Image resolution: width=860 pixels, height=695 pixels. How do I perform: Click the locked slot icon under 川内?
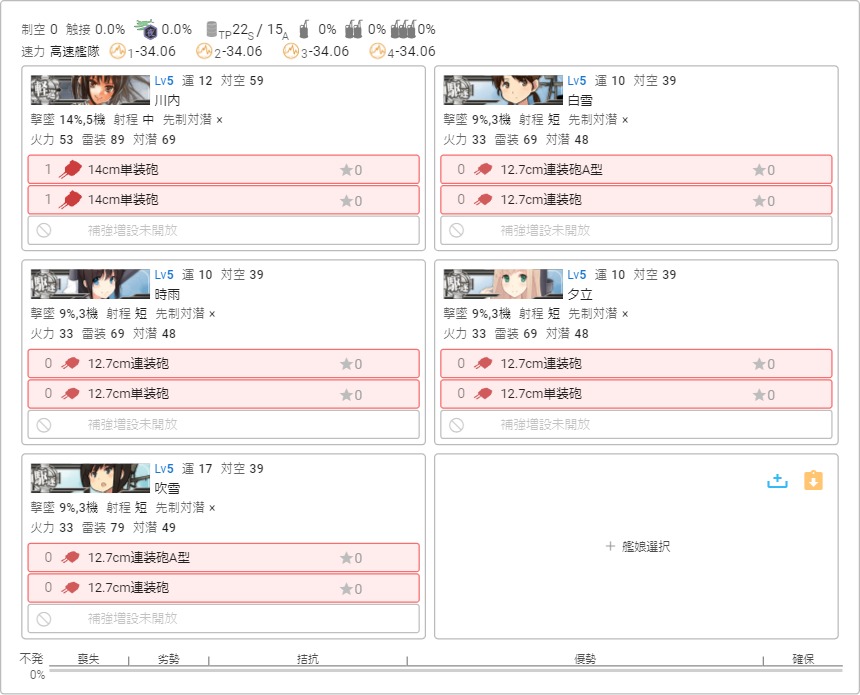44,230
